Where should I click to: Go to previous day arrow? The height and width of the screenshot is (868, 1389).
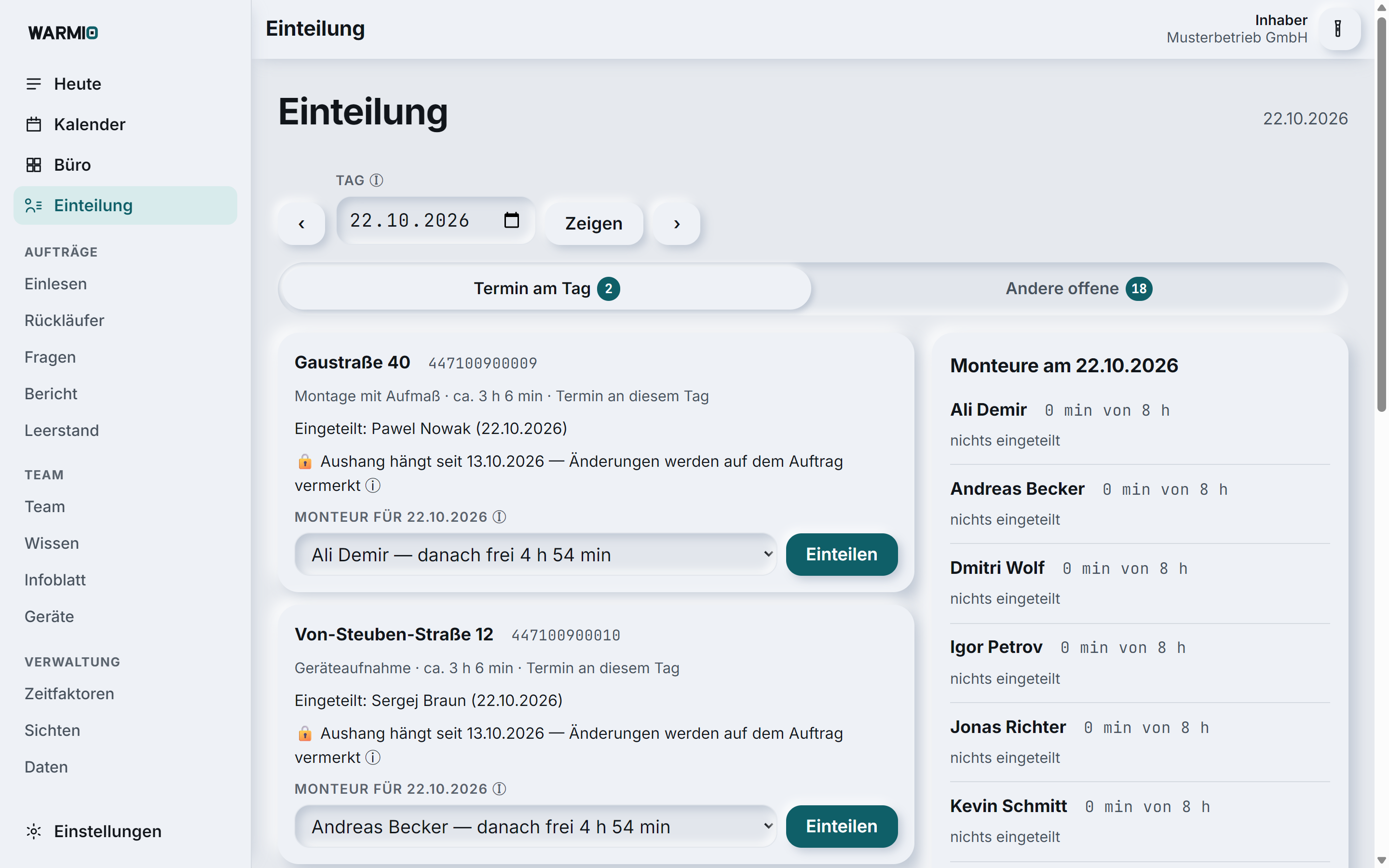(301, 223)
